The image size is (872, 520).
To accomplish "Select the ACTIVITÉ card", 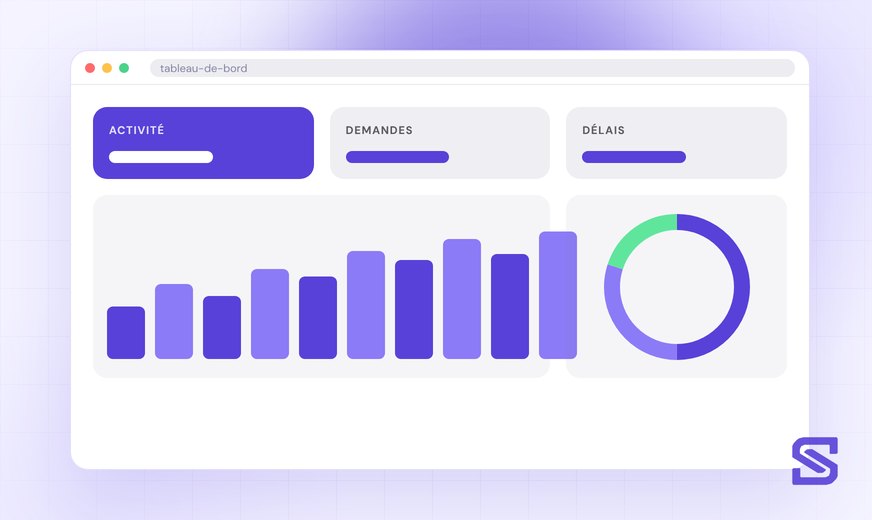I will click(204, 143).
